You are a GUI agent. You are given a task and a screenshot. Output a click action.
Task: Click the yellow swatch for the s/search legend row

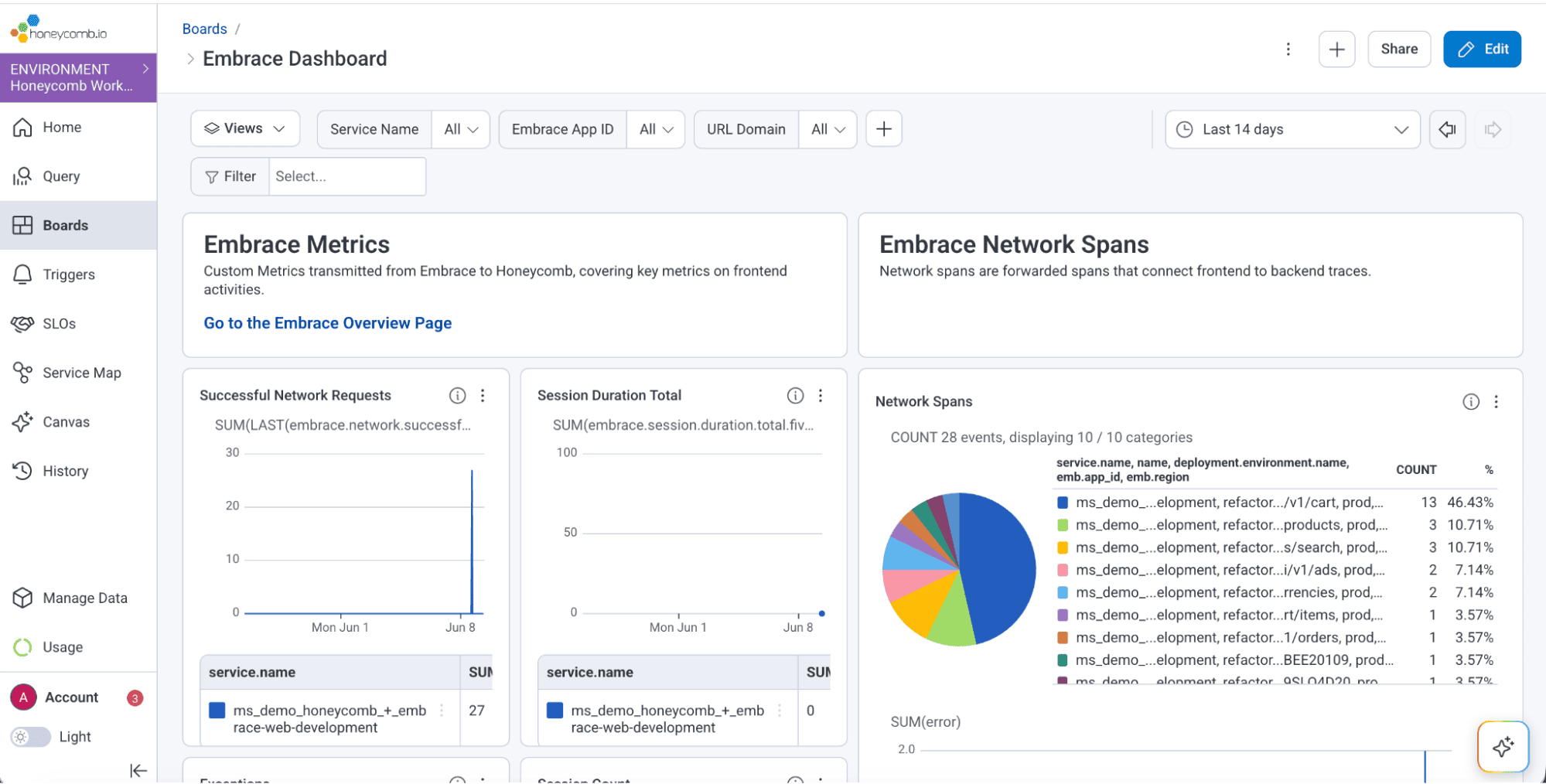click(x=1063, y=547)
